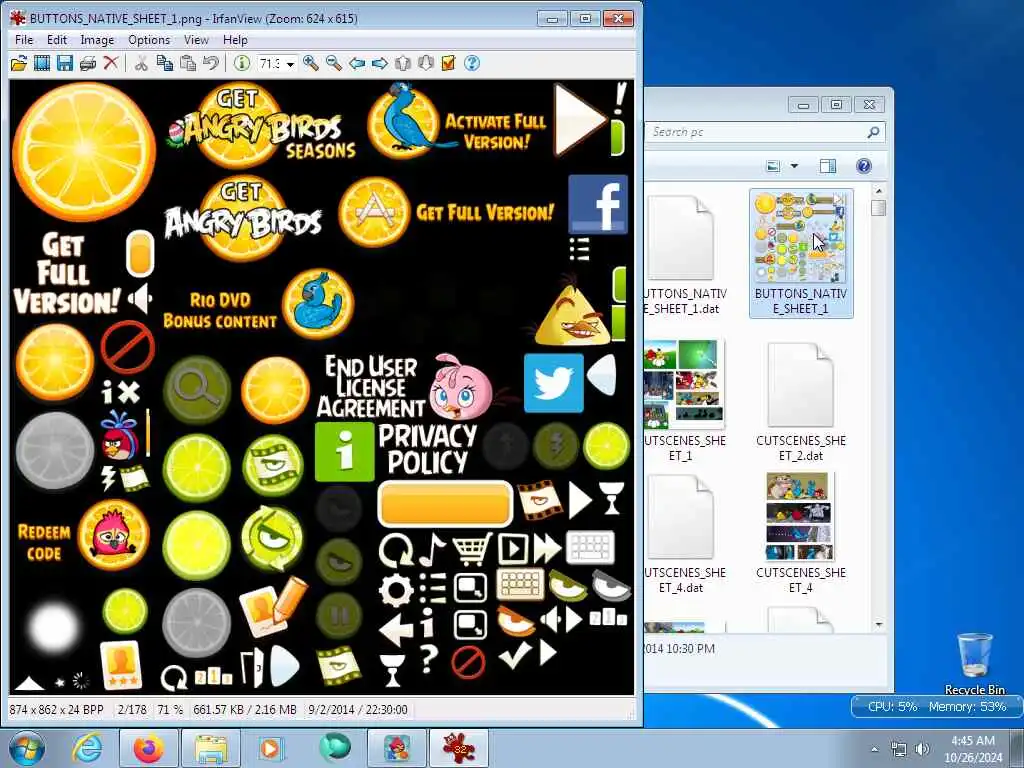Zoom out with the magnifier minus icon
The height and width of the screenshot is (768, 1024).
(x=334, y=63)
